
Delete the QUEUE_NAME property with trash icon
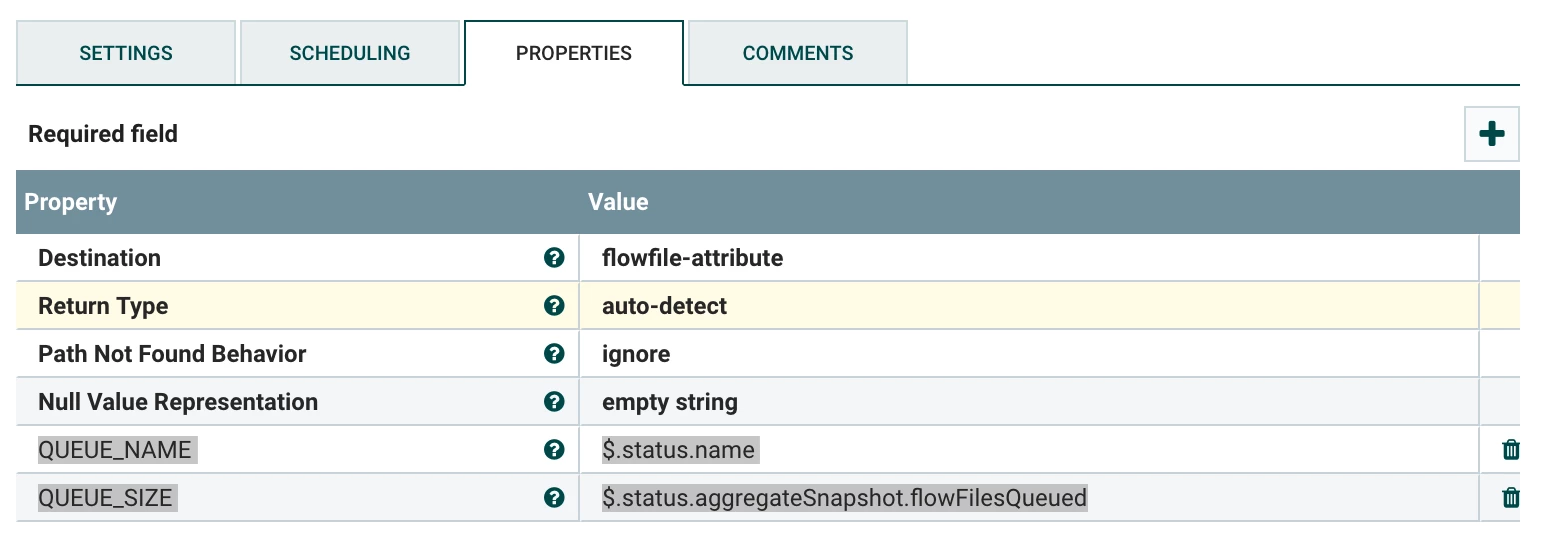tap(1511, 450)
